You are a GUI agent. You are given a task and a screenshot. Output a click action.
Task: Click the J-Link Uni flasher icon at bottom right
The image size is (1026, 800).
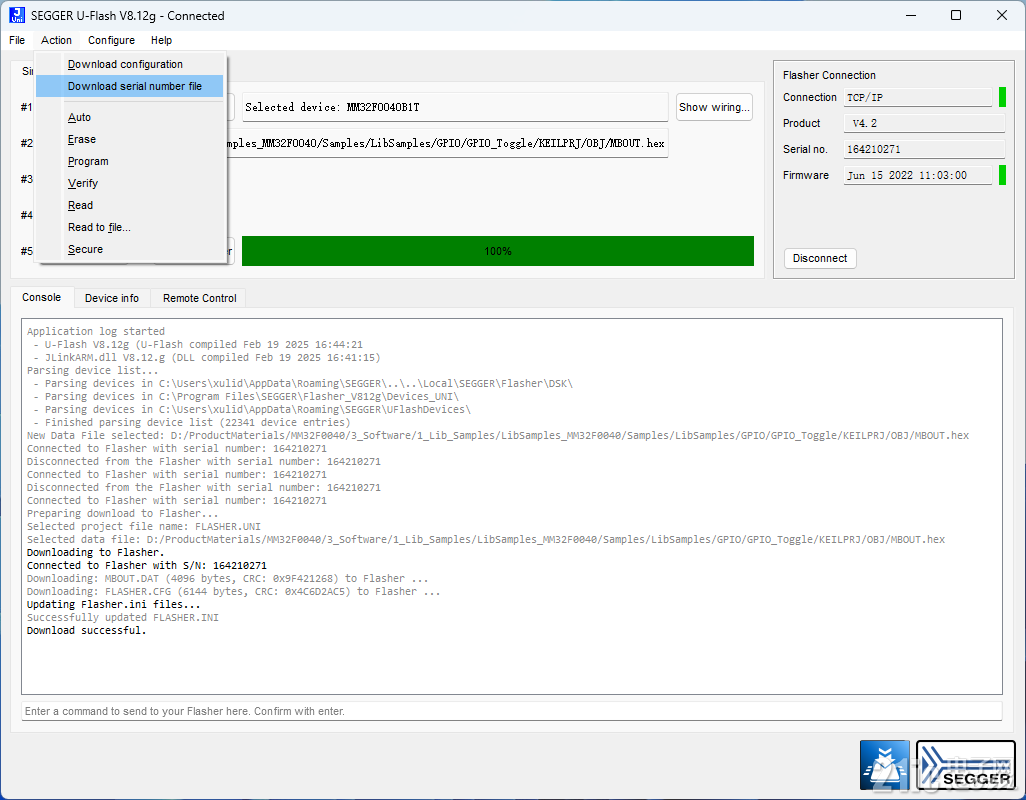(x=885, y=765)
